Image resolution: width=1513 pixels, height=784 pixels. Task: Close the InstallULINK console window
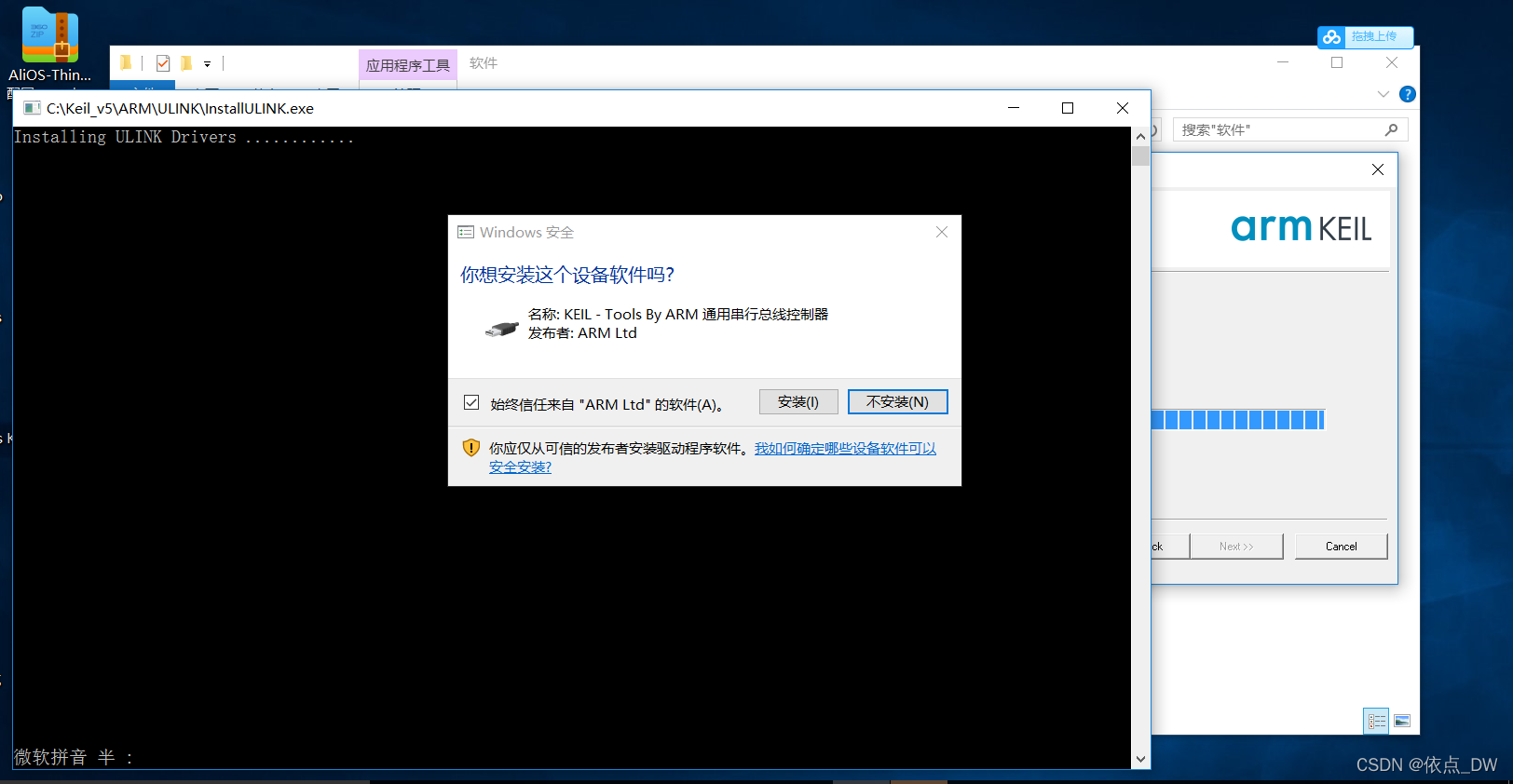click(1123, 108)
